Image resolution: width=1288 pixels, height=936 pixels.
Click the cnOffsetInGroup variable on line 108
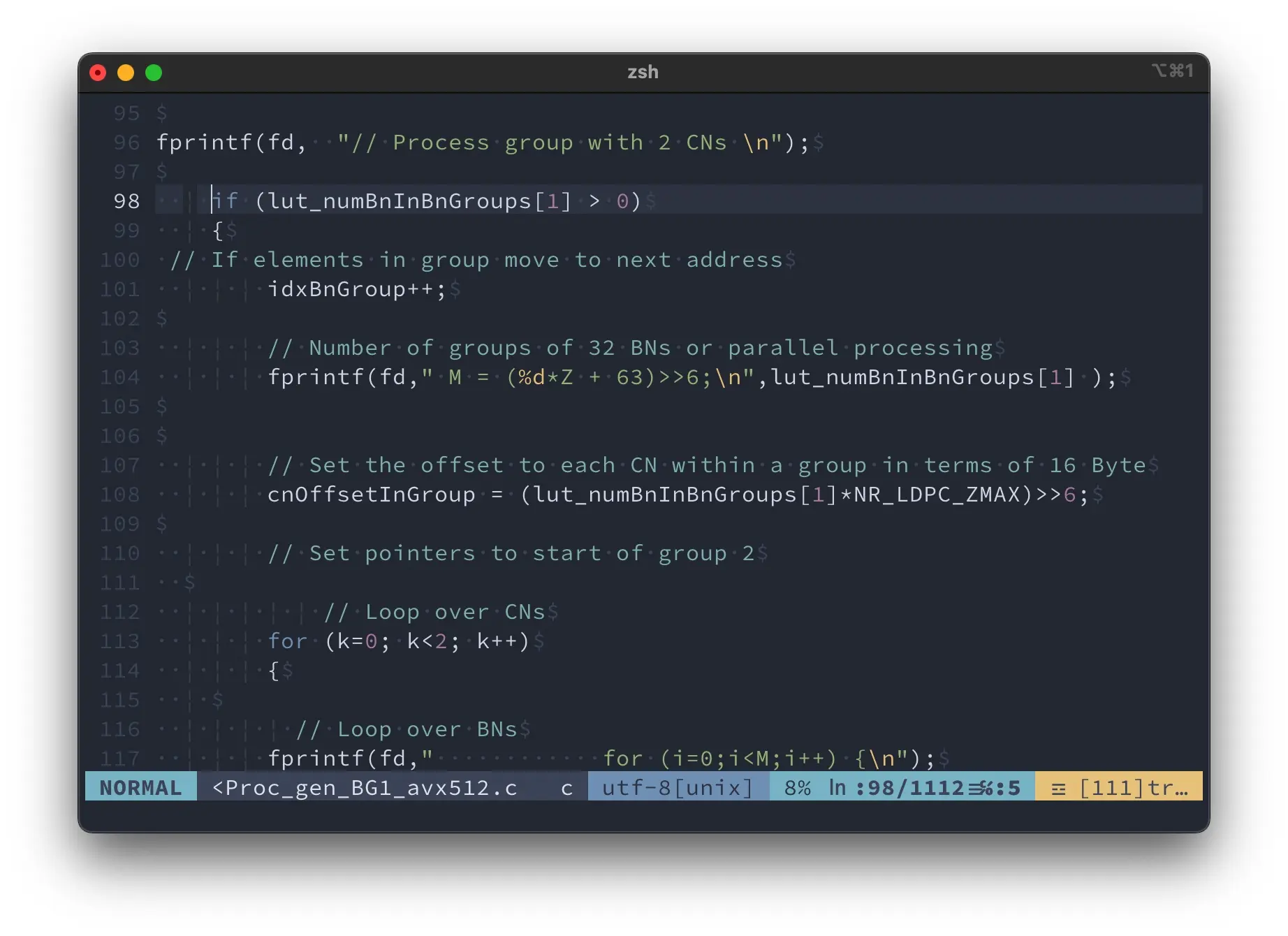[371, 495]
